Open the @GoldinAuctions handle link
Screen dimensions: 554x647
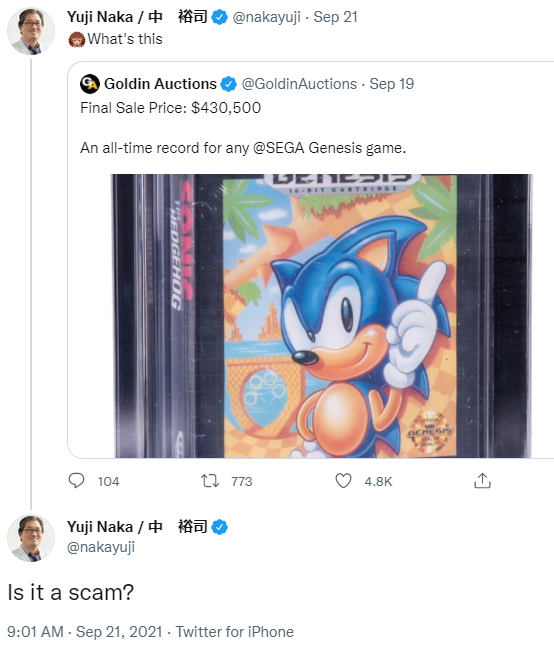pyautogui.click(x=299, y=84)
